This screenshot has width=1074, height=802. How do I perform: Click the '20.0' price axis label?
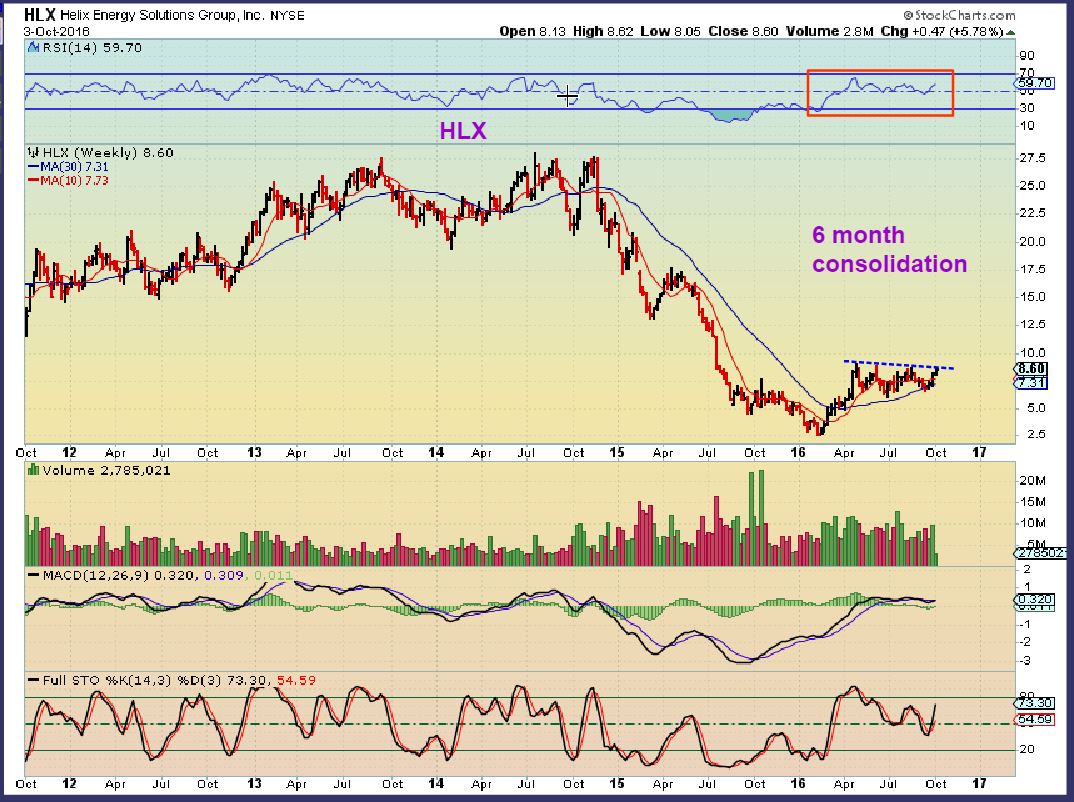click(1032, 242)
